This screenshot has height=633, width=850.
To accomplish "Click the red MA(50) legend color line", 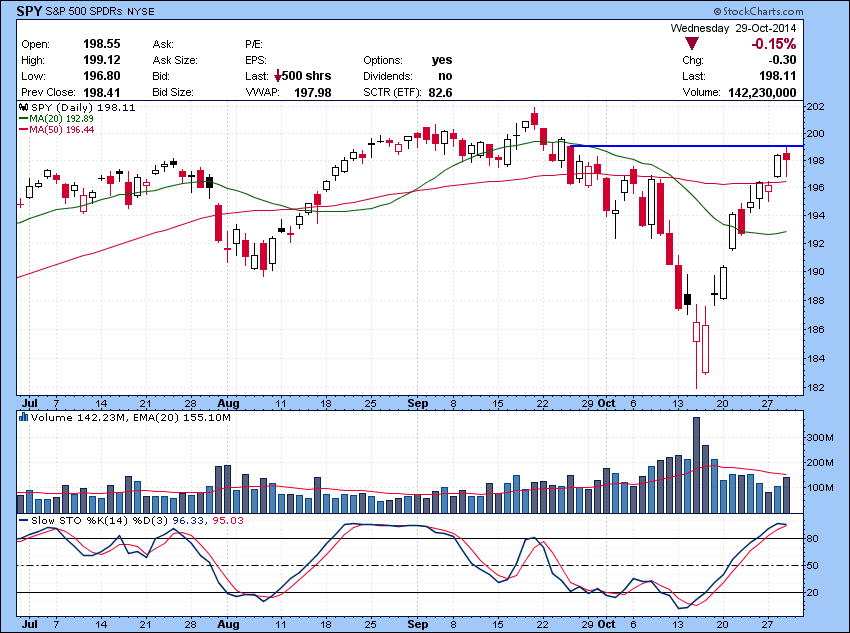I will pyautogui.click(x=24, y=130).
